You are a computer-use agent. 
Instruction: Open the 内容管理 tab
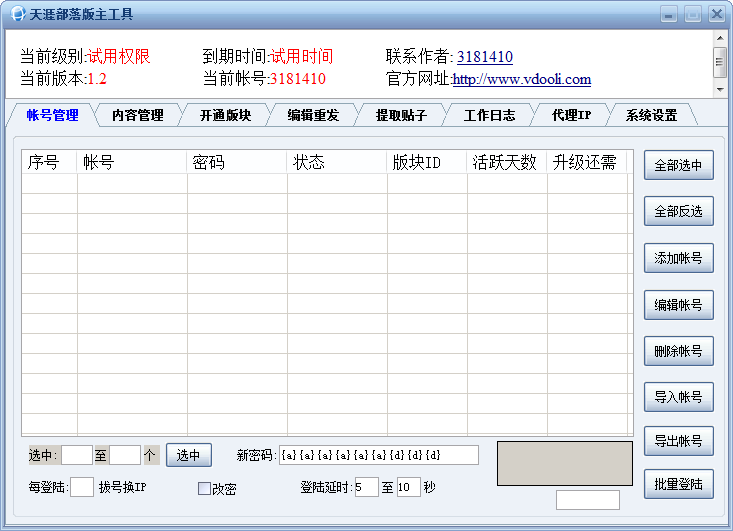tap(138, 115)
